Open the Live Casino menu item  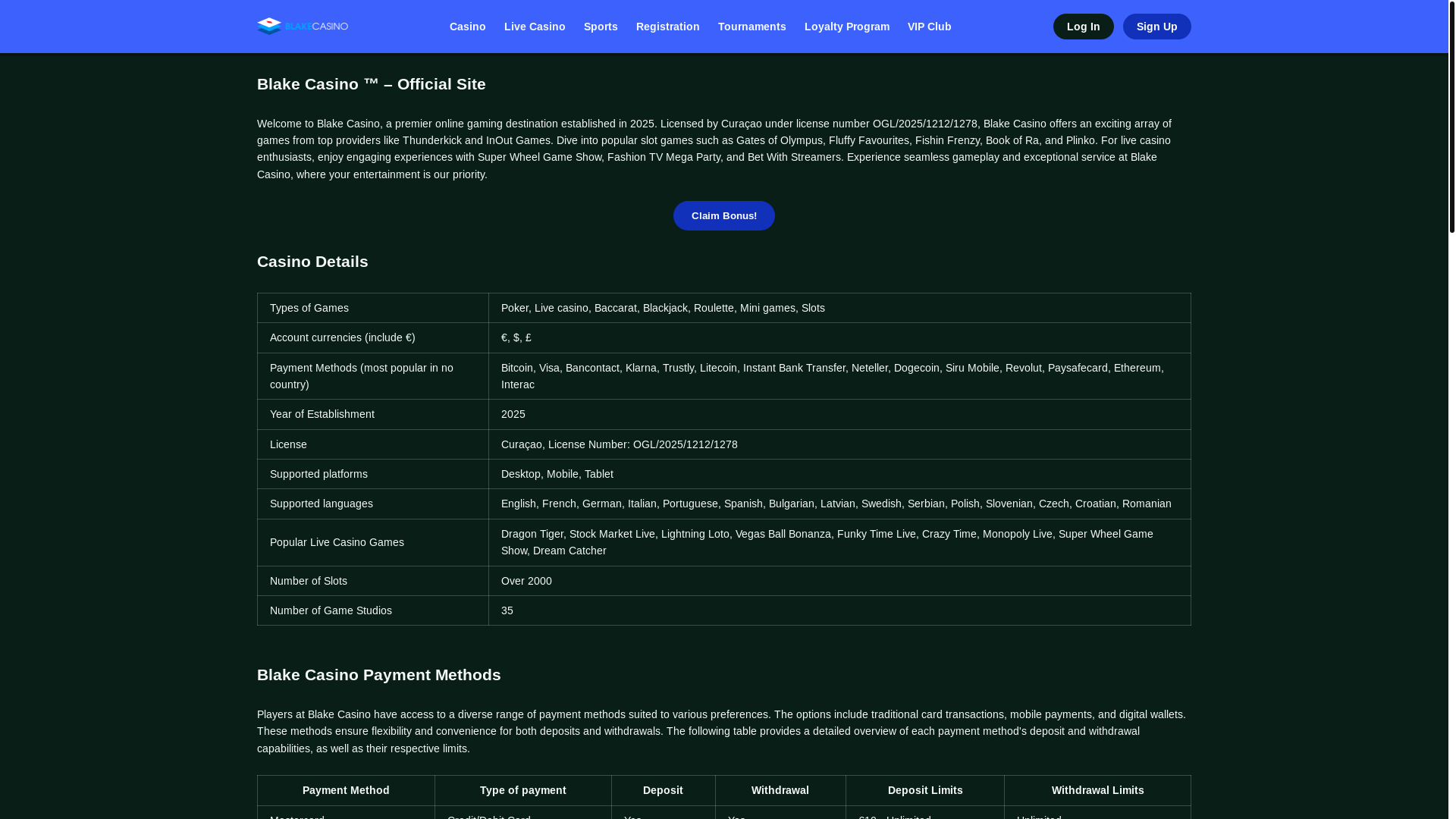coord(535,27)
